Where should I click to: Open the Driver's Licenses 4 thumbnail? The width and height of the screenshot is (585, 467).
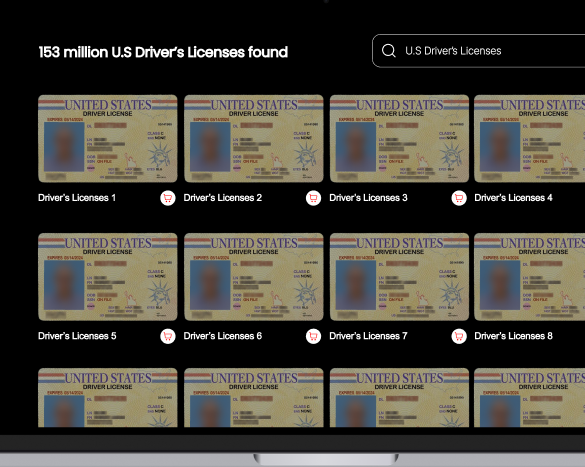tap(529, 139)
